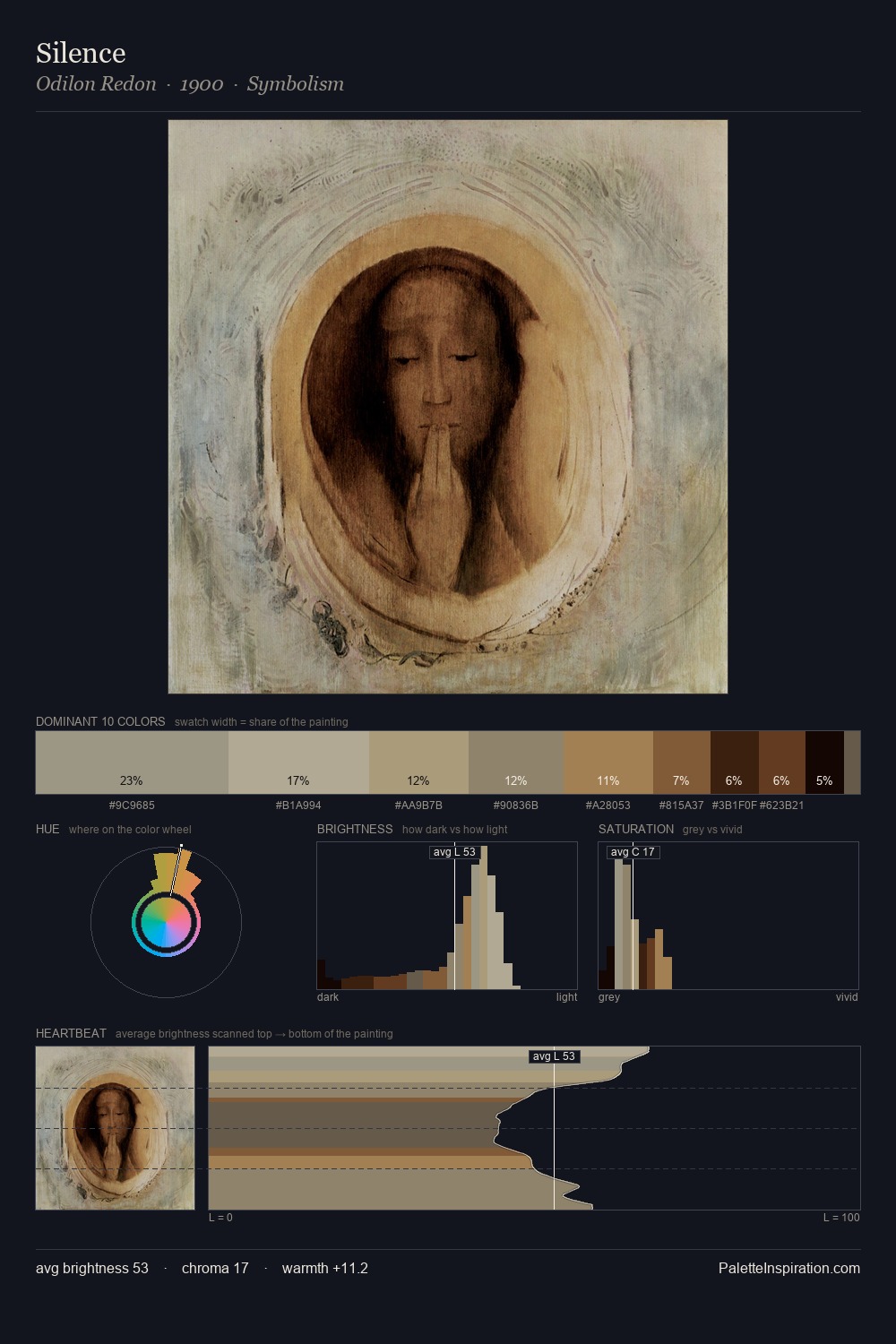Click the 'light' axis label
The height and width of the screenshot is (1344, 896).
coord(566,997)
